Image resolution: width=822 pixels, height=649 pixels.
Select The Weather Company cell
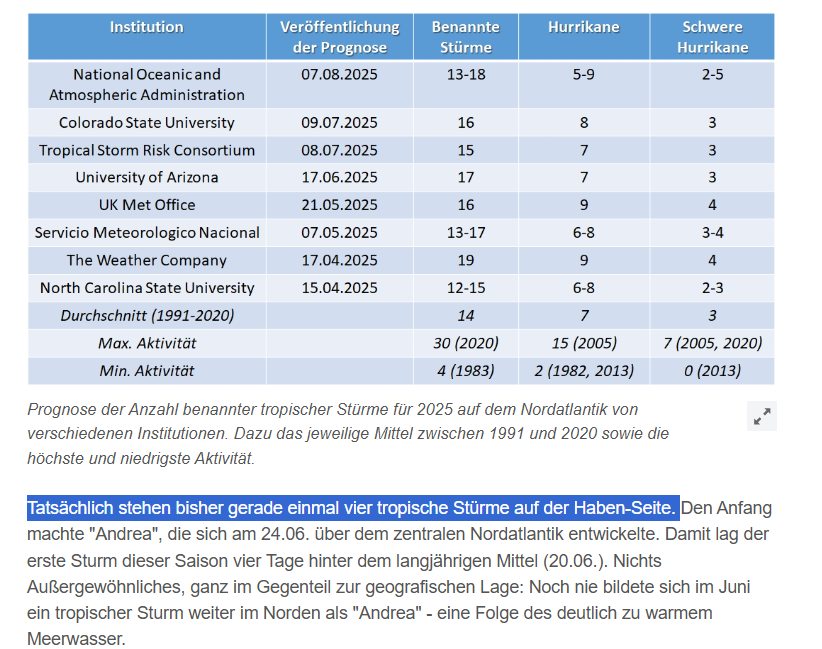147,260
